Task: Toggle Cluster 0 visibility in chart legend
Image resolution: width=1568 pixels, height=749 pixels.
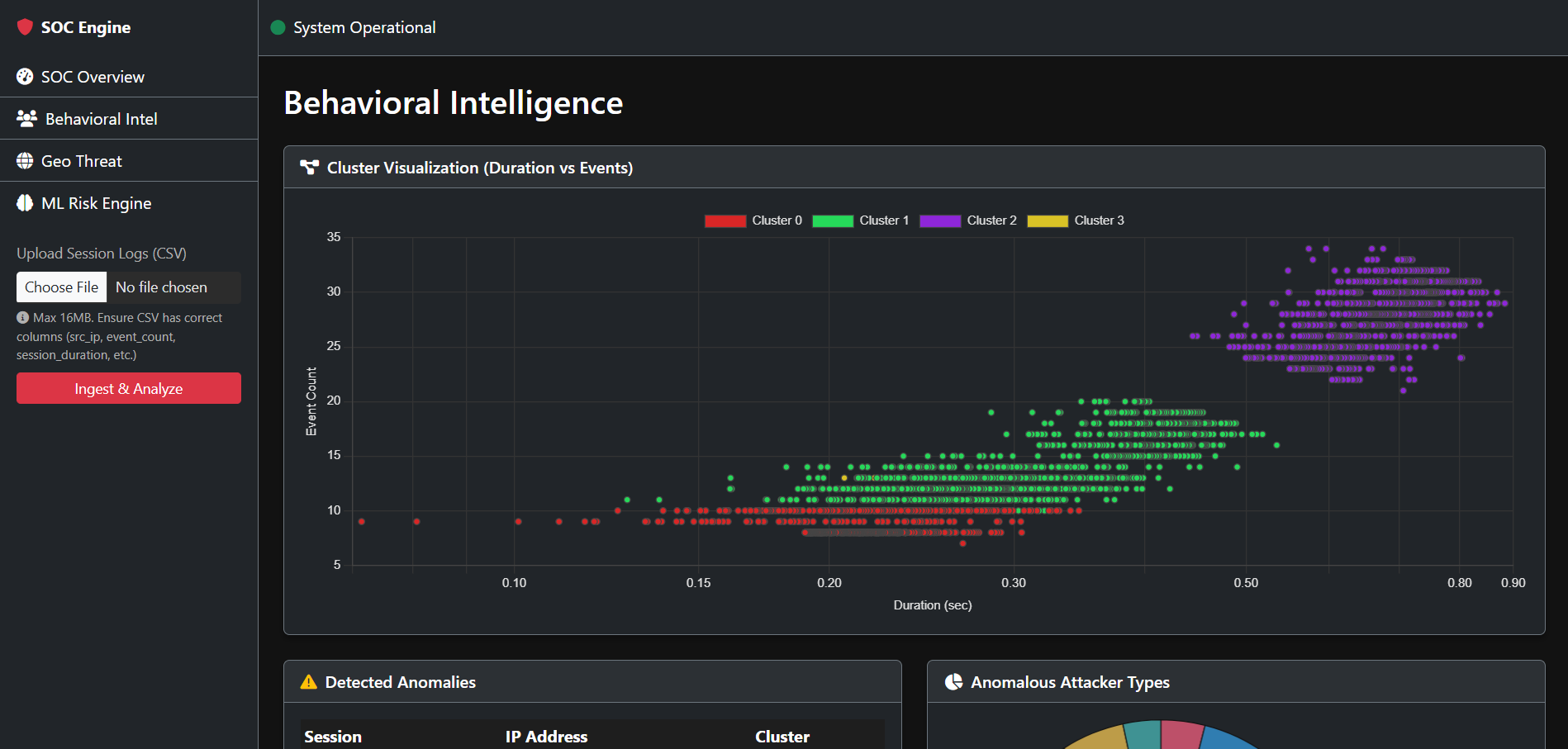Action: click(753, 220)
